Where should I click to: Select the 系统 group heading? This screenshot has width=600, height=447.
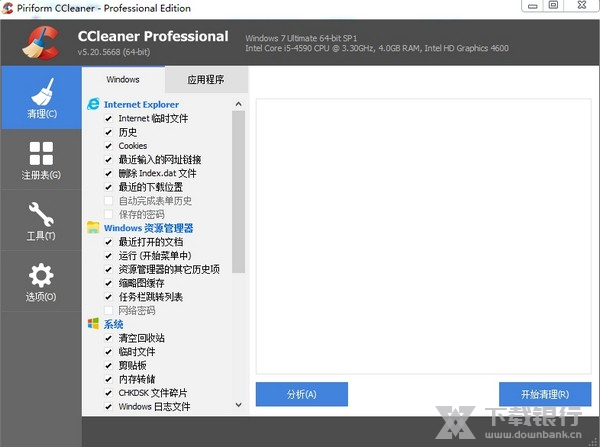[x=113, y=324]
